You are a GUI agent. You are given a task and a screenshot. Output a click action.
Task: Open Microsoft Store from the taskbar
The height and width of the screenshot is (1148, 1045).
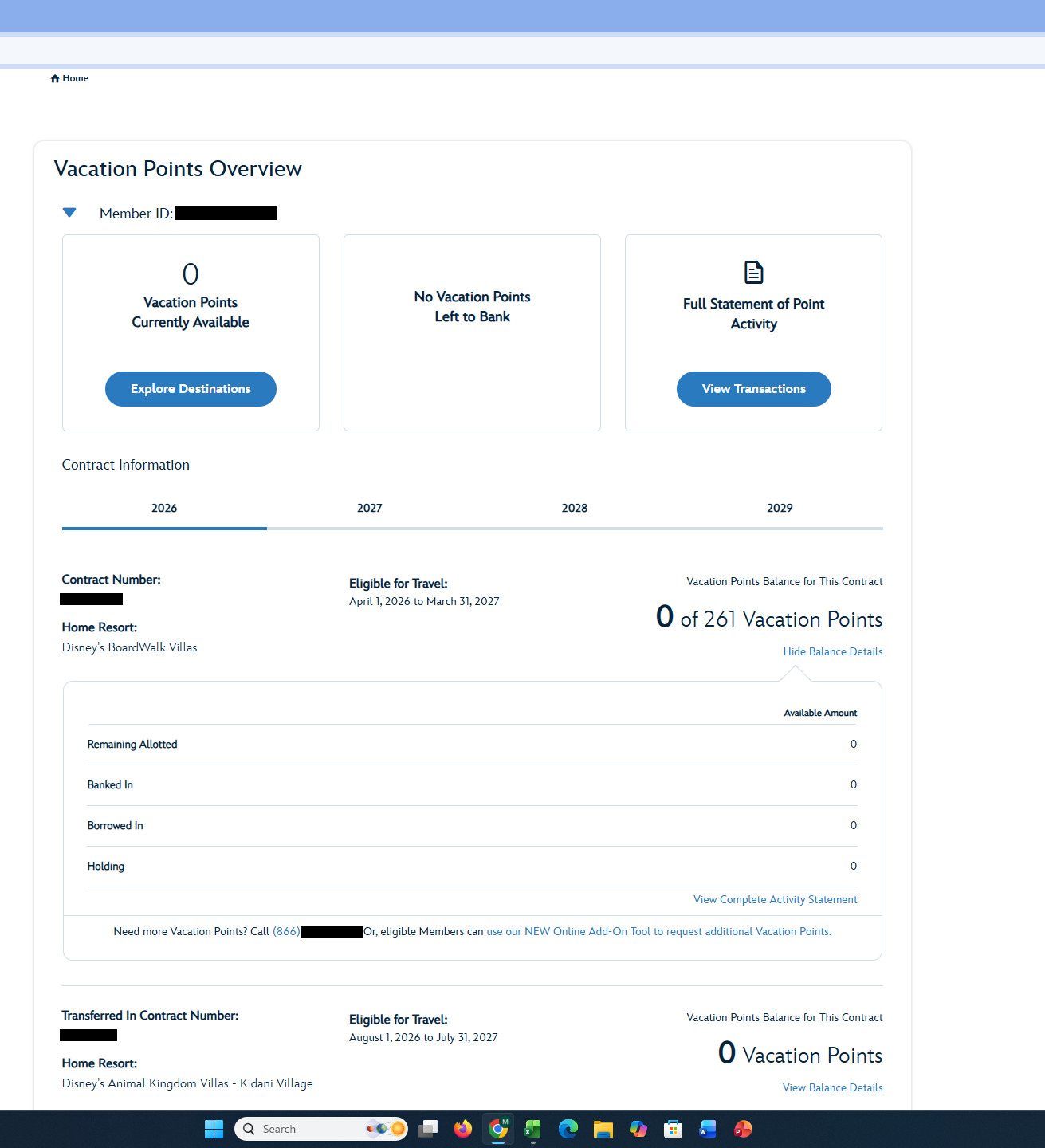coord(674,1129)
